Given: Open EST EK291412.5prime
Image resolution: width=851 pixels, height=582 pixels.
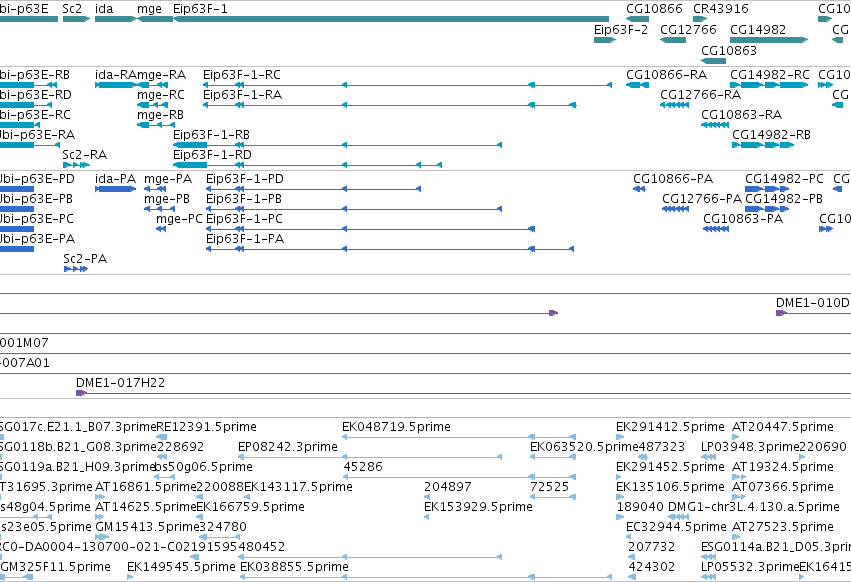Looking at the screenshot, I should [x=670, y=427].
